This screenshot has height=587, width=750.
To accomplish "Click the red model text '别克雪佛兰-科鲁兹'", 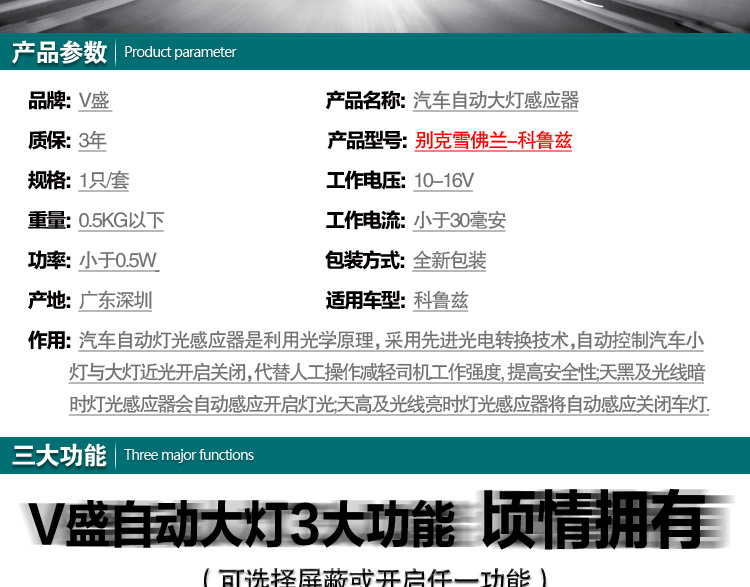I will click(x=493, y=141).
